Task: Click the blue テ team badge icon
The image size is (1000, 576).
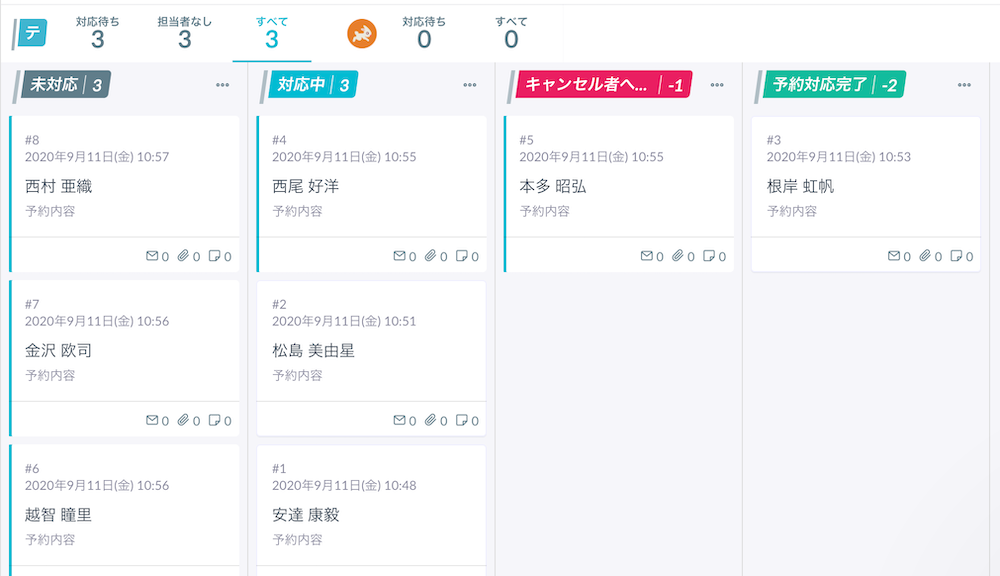Action: pos(32,33)
